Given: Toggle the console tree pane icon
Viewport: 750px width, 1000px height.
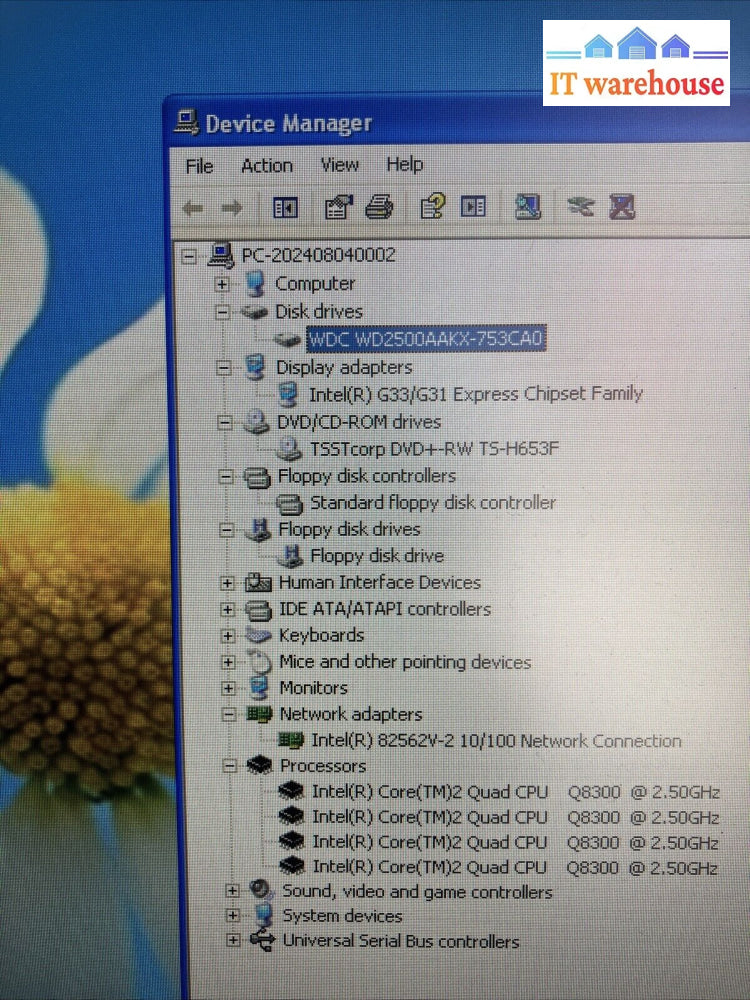Looking at the screenshot, I should [286, 208].
